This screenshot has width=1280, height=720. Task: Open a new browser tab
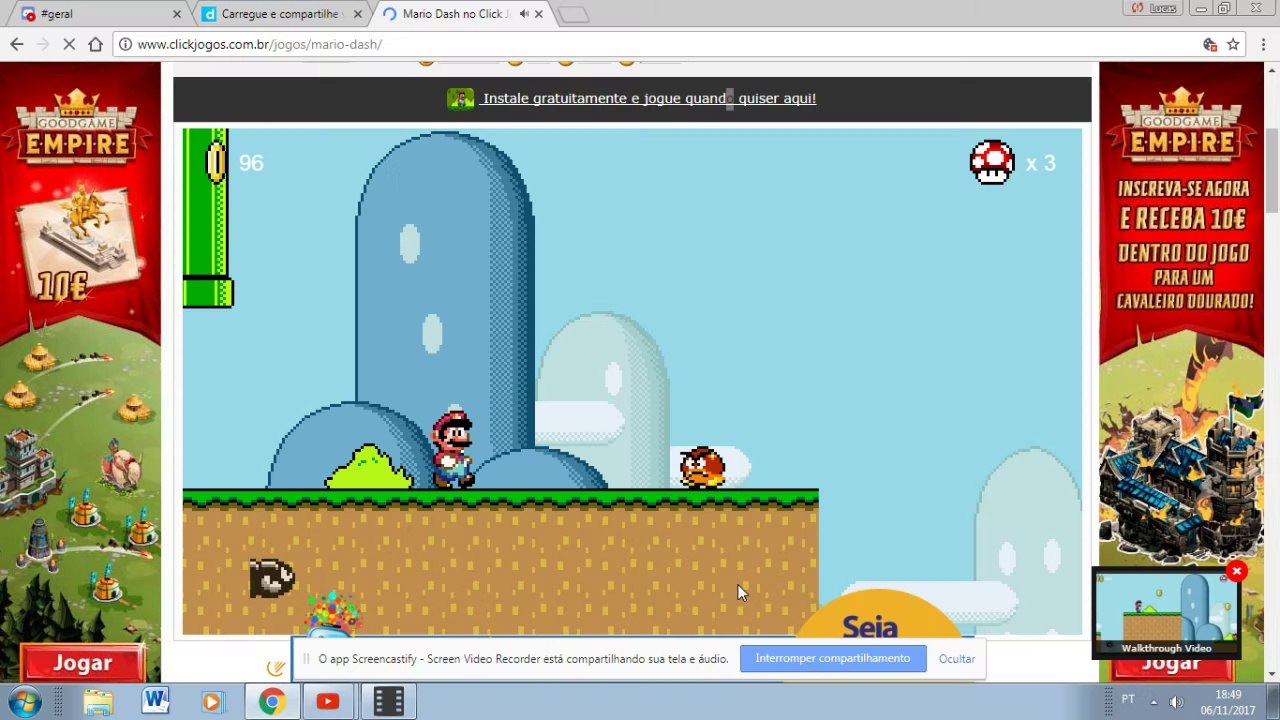[573, 14]
